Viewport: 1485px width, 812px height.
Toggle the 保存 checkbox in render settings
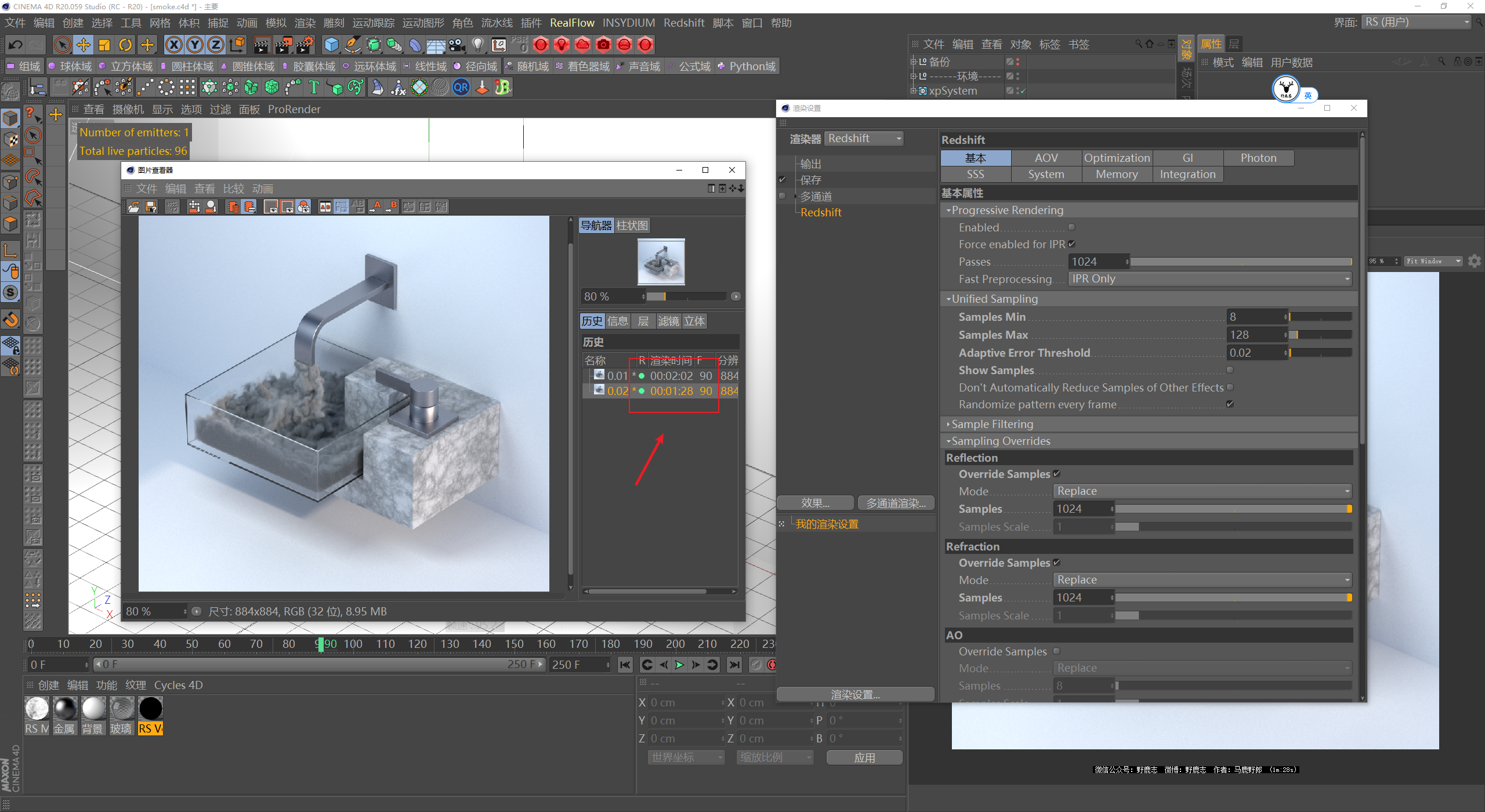[x=783, y=180]
